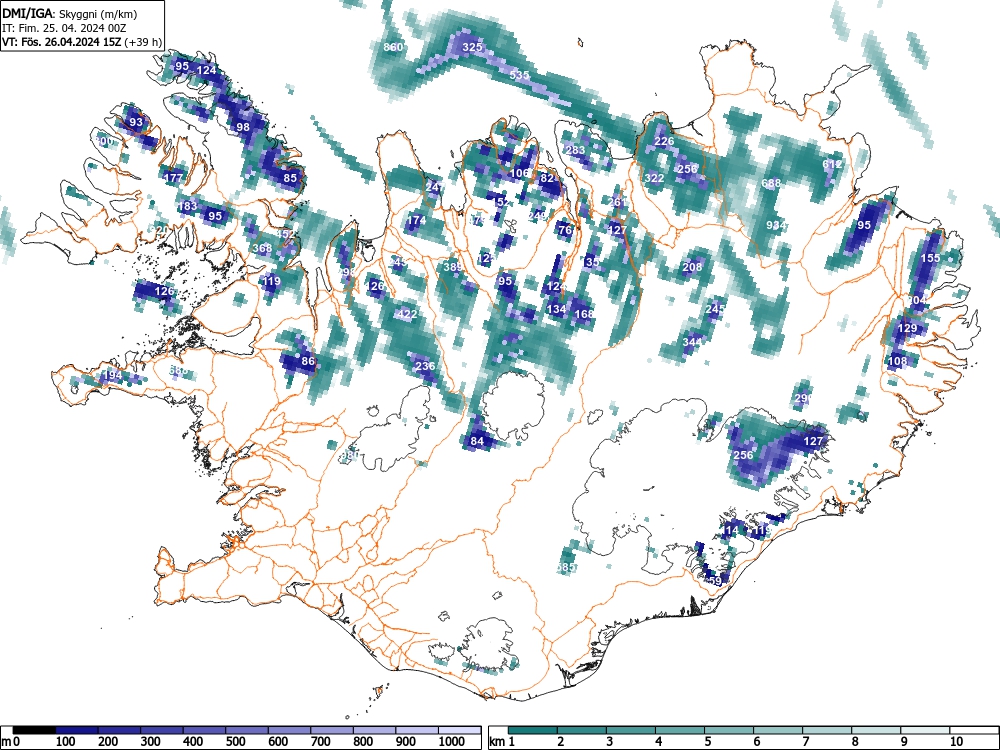Click visibility value 422 on map
Screen dimensions: 1000x750
[x=407, y=314]
